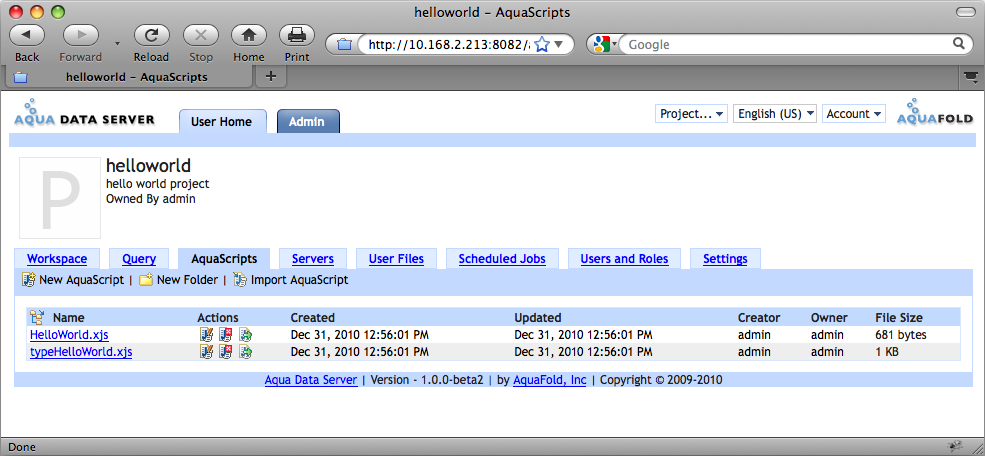Click the Stop loading button

201,35
